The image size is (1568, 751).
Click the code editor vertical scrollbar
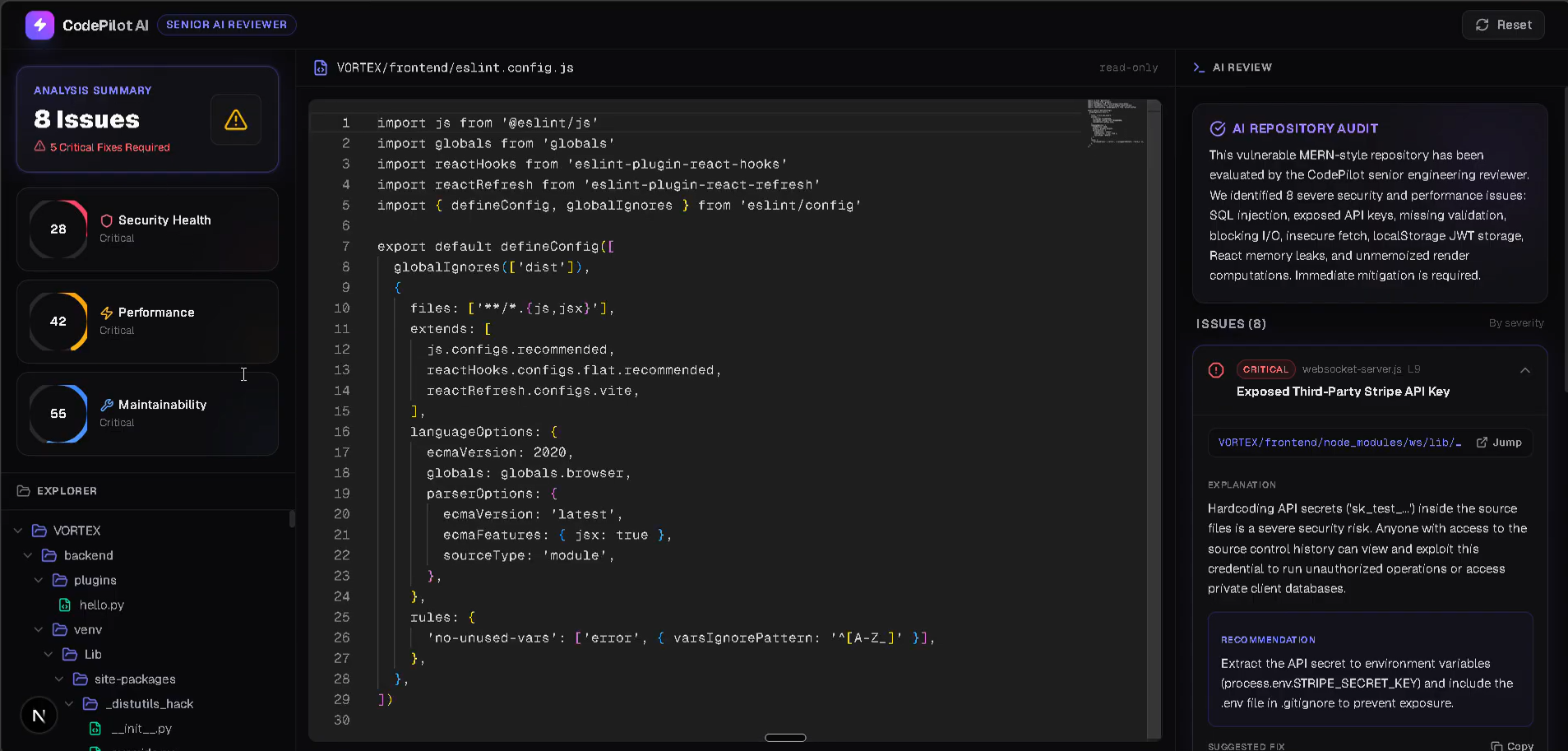[x=1154, y=420]
